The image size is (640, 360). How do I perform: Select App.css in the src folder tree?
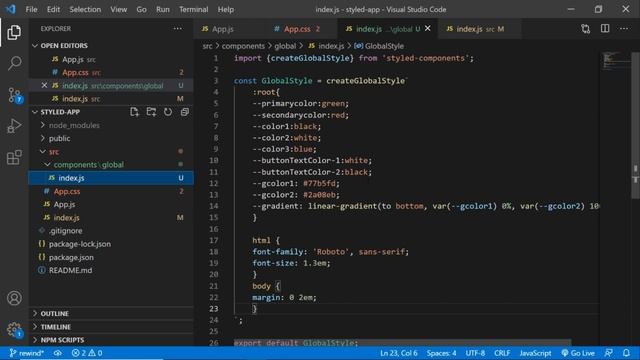[67, 191]
